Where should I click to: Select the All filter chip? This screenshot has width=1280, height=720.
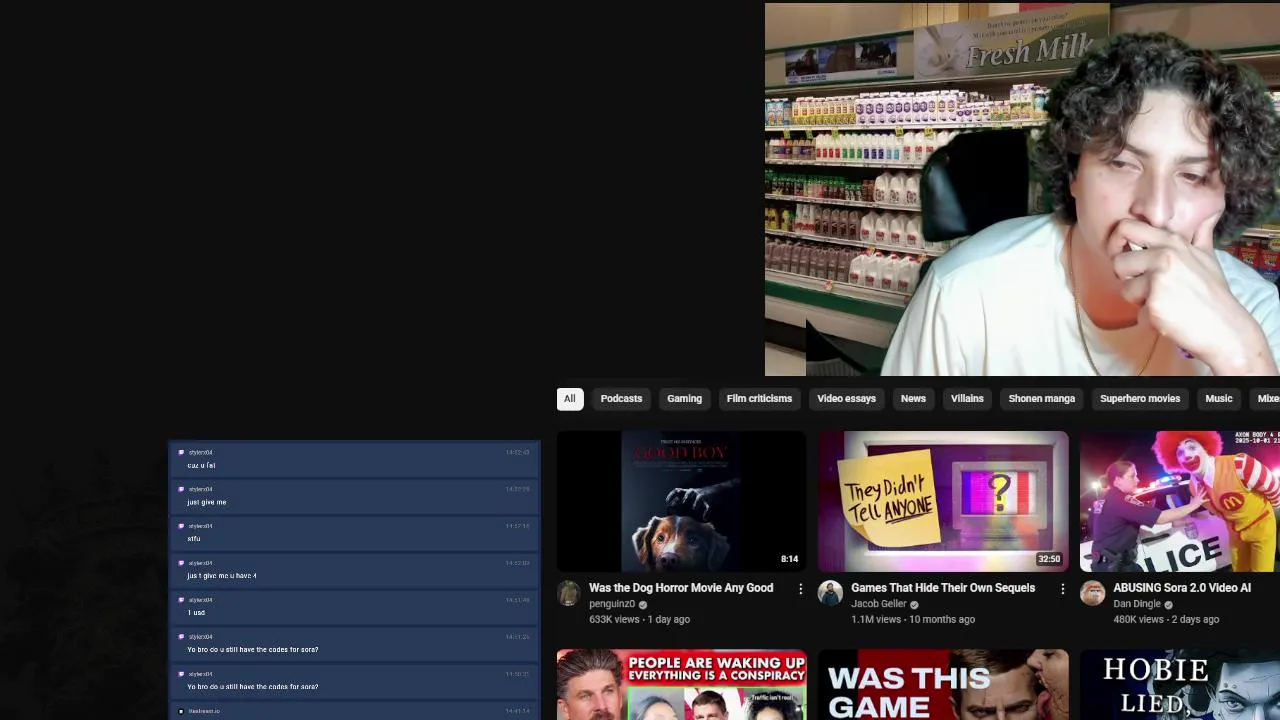569,399
